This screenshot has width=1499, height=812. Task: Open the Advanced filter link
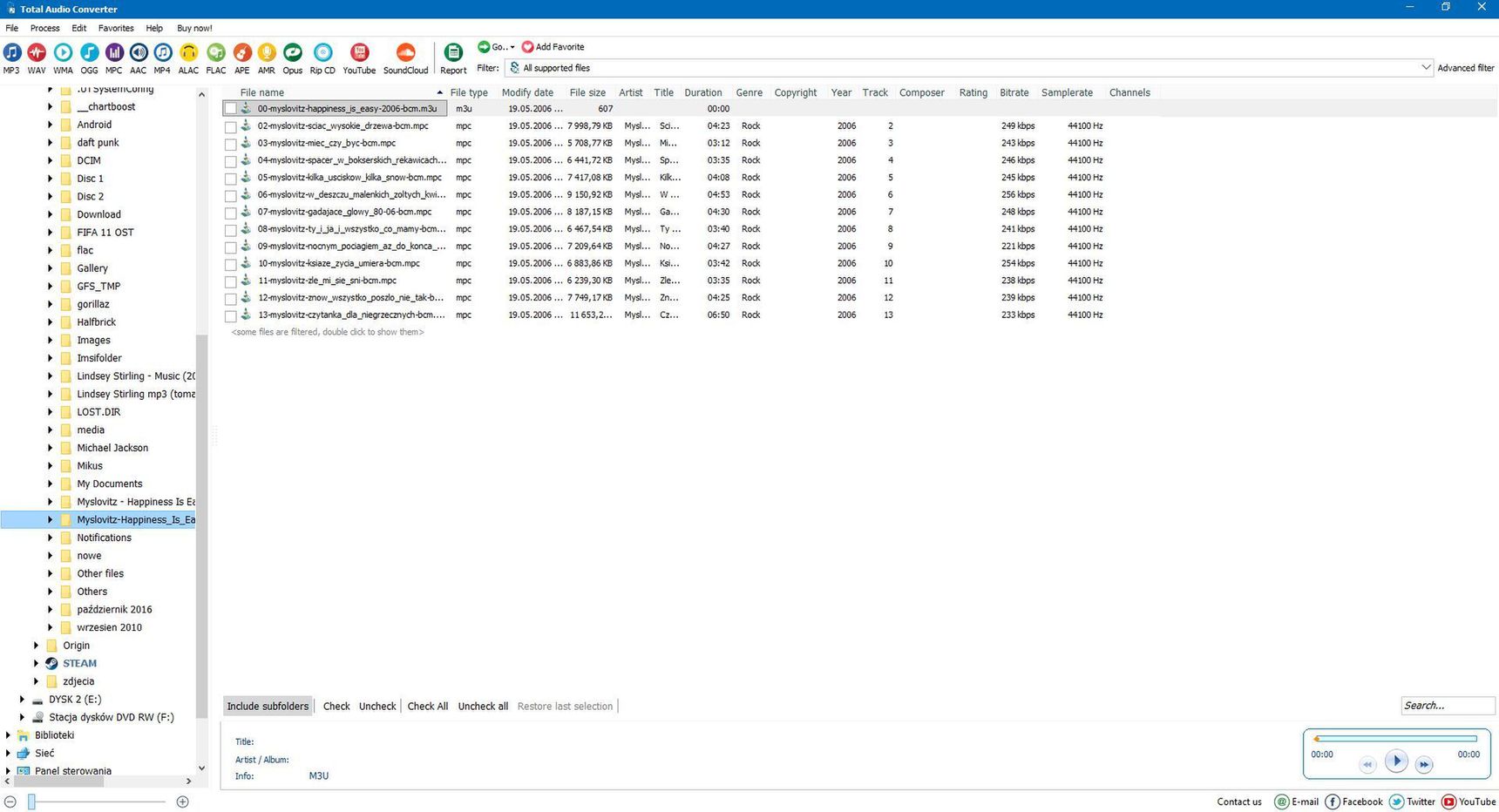pyautogui.click(x=1466, y=68)
